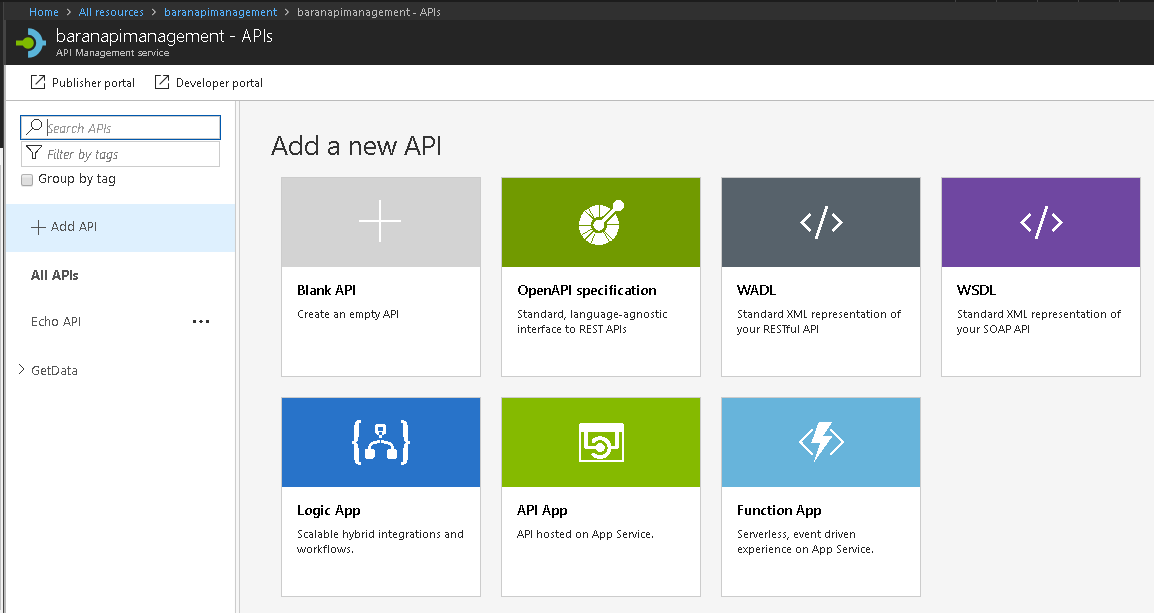Click the 'your RESTful API' description text
This screenshot has width=1154, height=613.
pyautogui.click(x=778, y=329)
